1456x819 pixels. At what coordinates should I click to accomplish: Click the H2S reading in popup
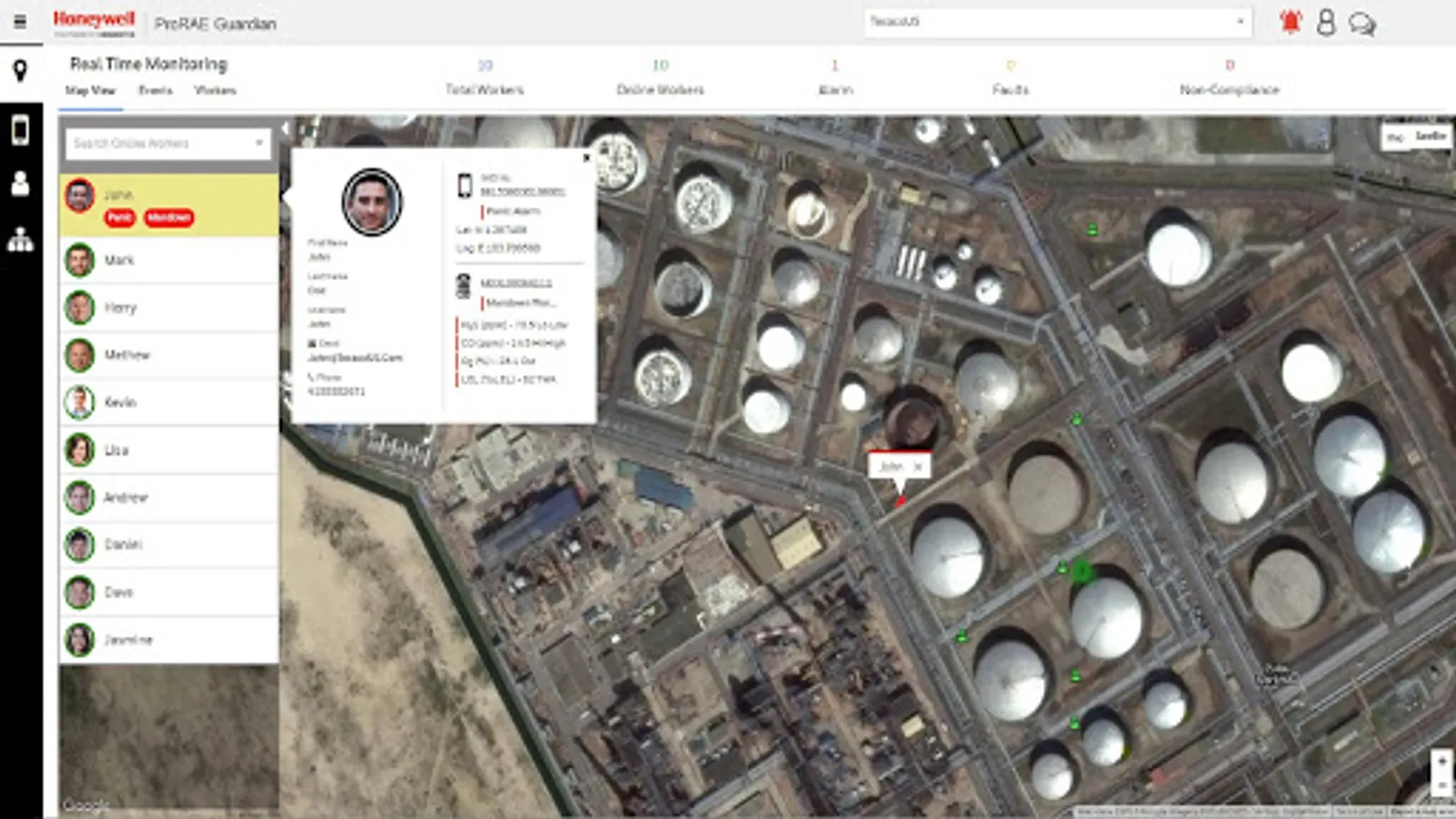514,325
